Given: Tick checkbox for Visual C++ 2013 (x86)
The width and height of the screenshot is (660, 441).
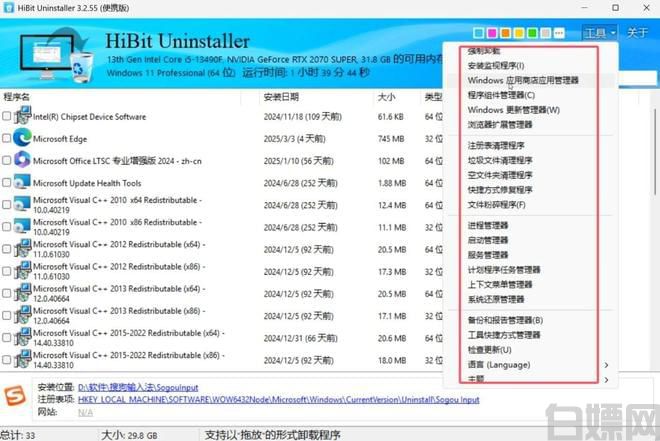Looking at the screenshot, I should tap(6, 316).
